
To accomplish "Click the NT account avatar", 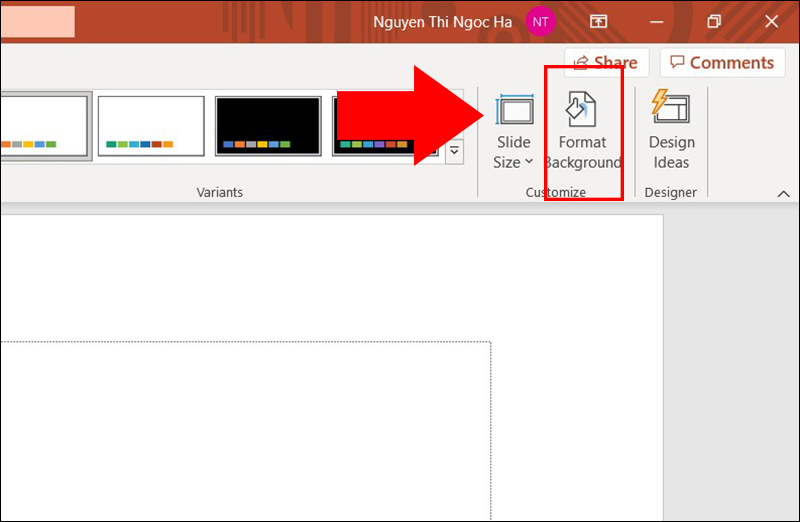I will click(x=540, y=22).
